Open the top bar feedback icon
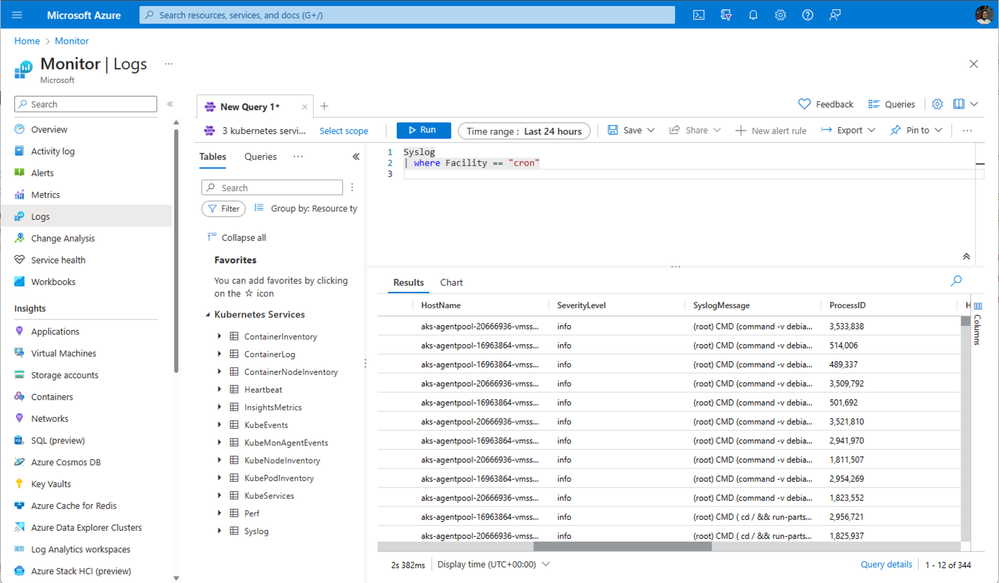This screenshot has width=999, height=583. [835, 15]
